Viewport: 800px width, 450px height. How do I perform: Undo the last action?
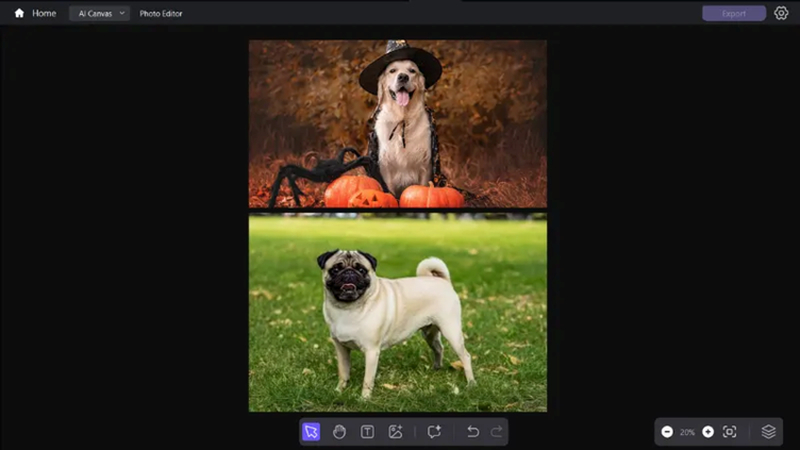click(473, 432)
